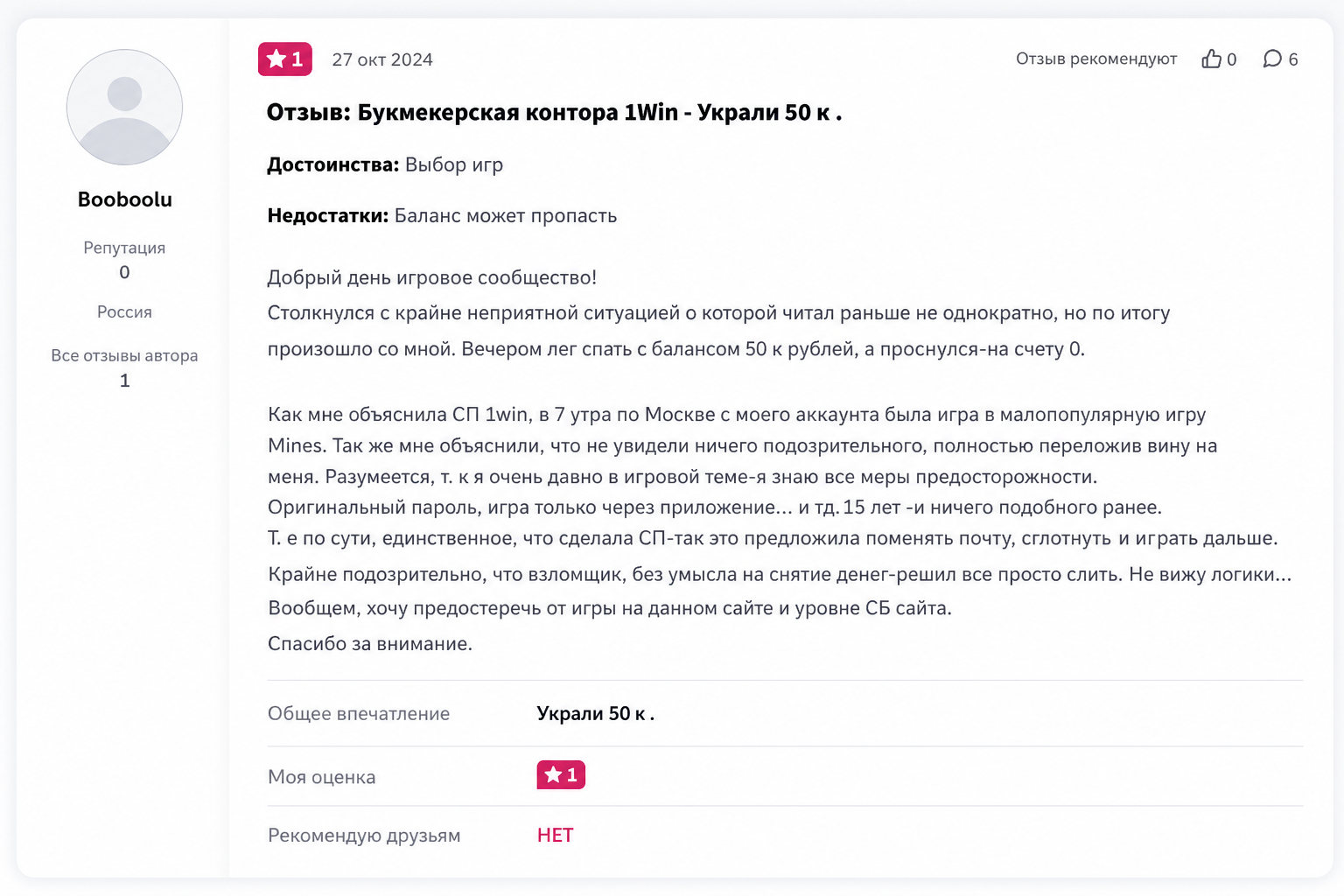Click the Отзыв рекомендуют label
The height and width of the screenshot is (896, 1344).
coord(1096,59)
